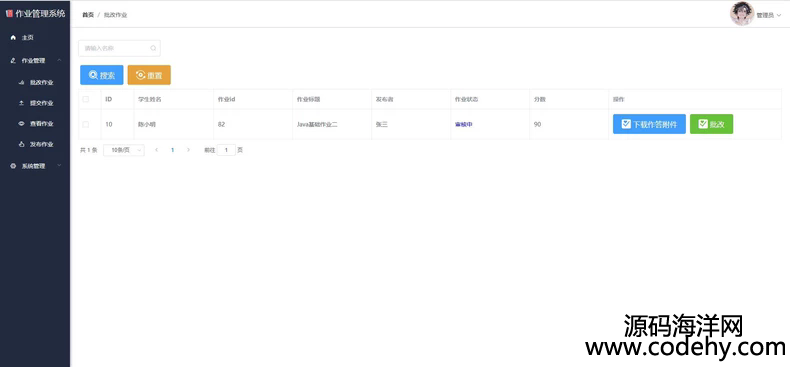Image resolution: width=790 pixels, height=367 pixels.
Task: Click the 提交作业 upload icon
Action: (x=21, y=103)
